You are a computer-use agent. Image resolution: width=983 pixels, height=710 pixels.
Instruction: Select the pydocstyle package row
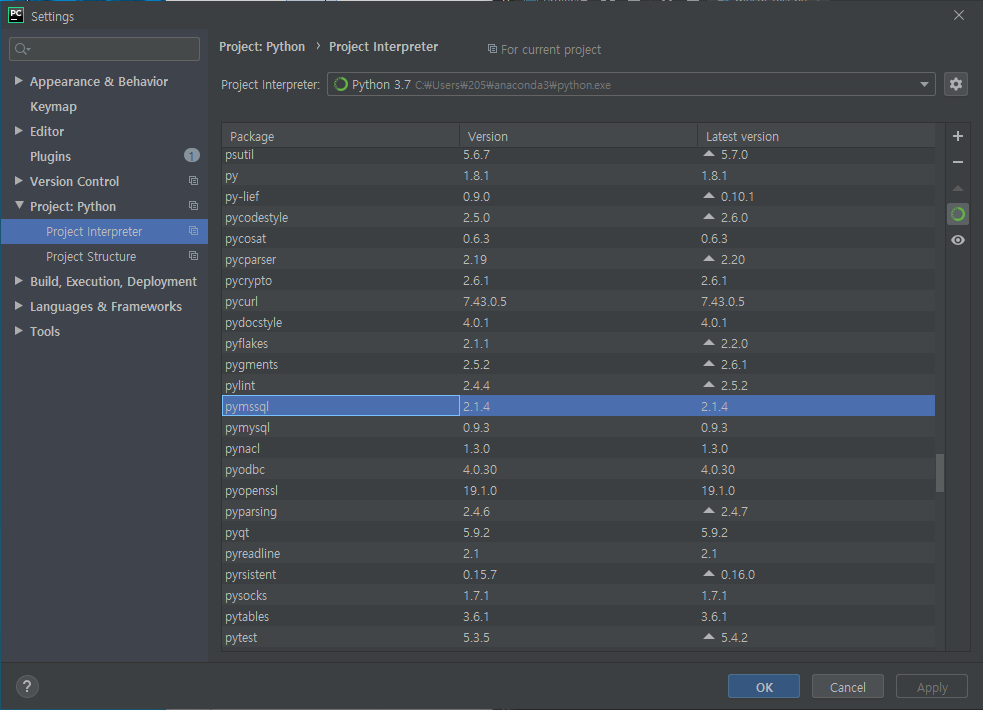click(x=578, y=322)
